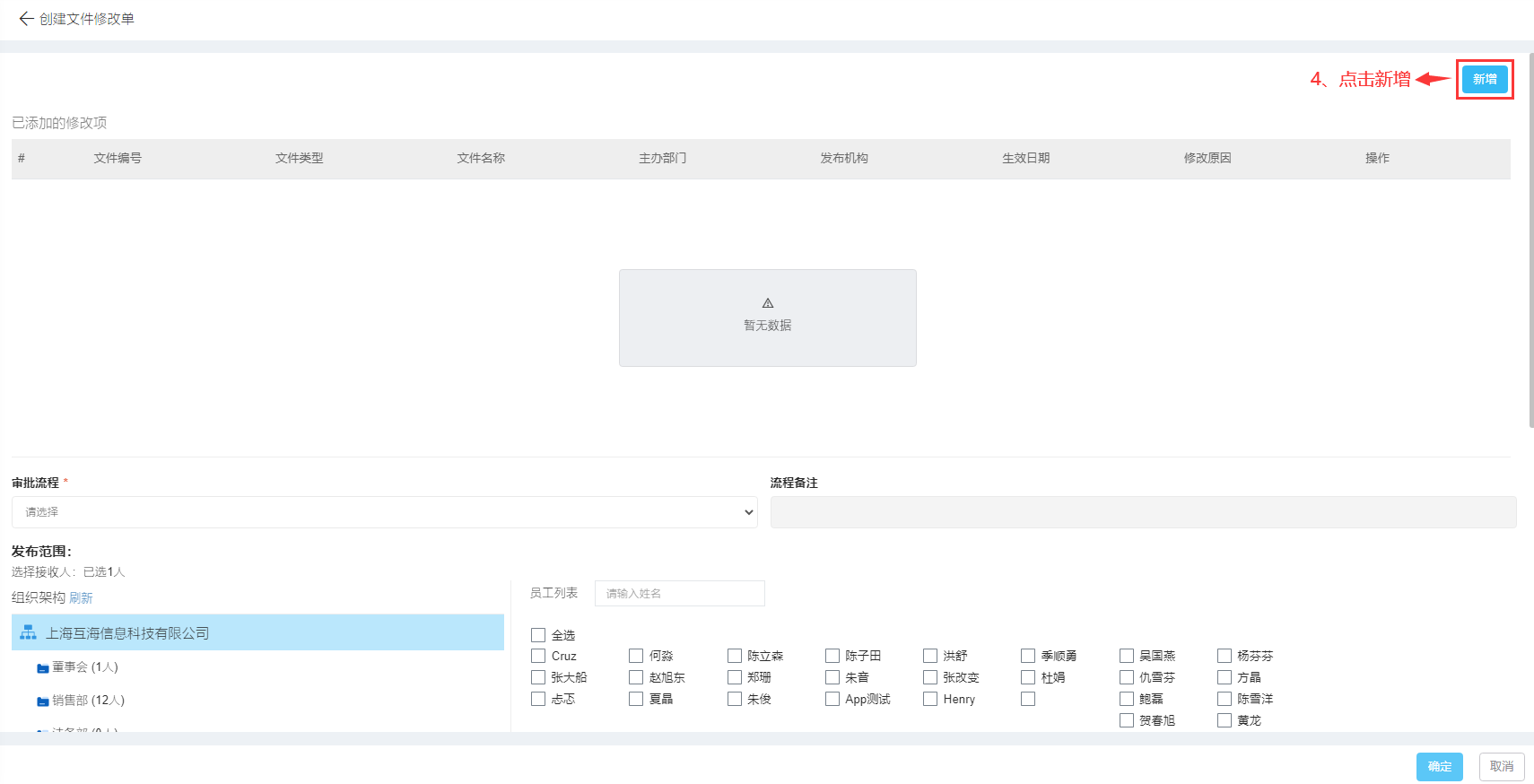Click the back arrow beside 创建文件修改单

coord(26,18)
